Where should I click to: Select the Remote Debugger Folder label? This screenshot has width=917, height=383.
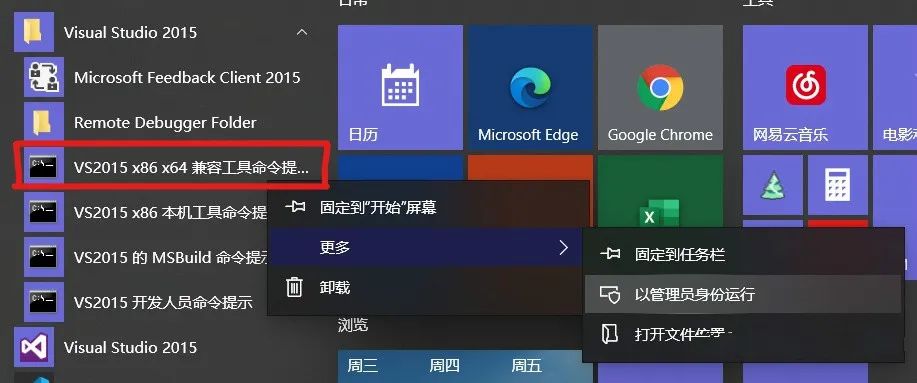165,123
